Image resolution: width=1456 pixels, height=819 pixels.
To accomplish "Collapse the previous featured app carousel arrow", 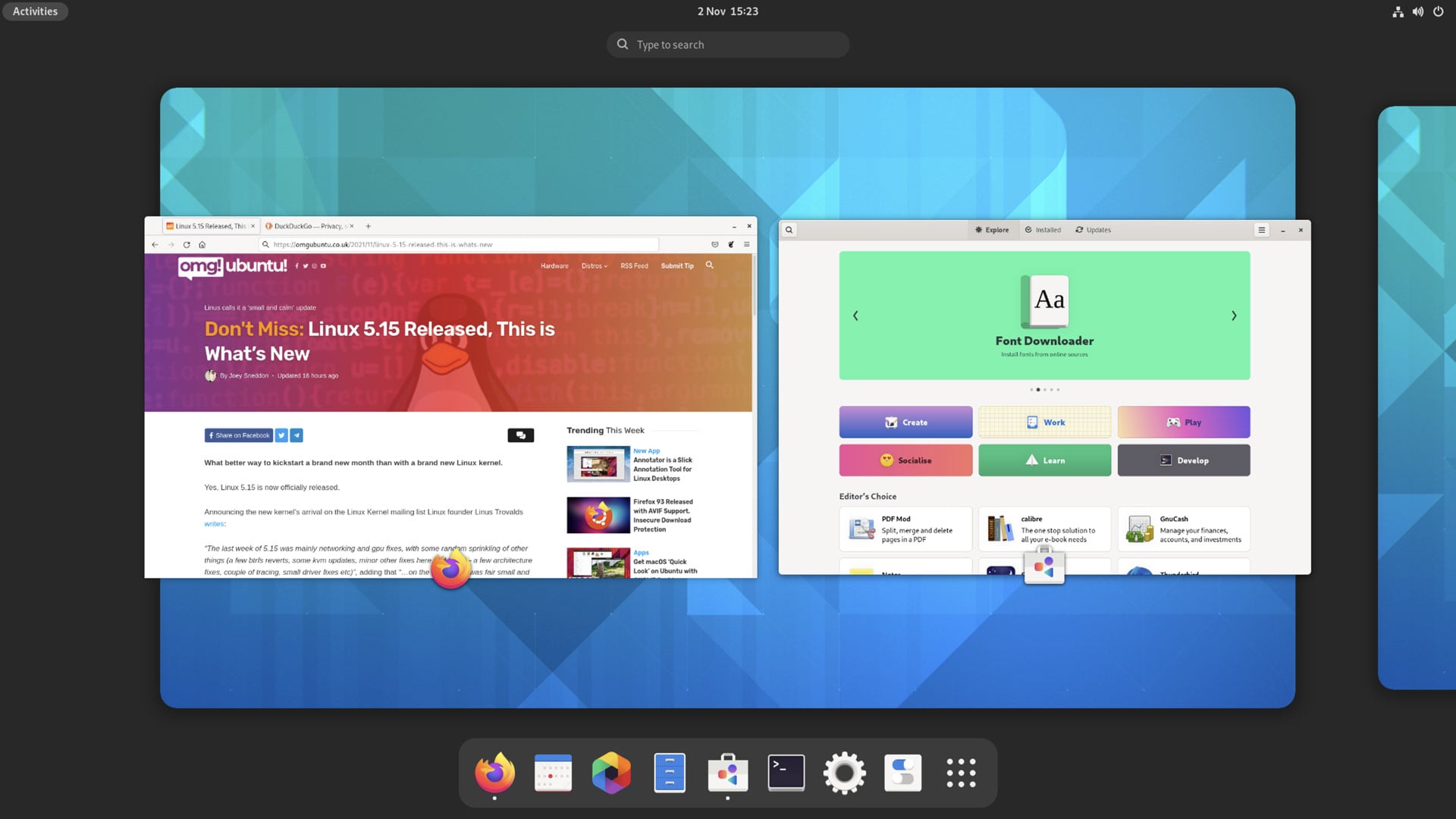I will pos(855,316).
